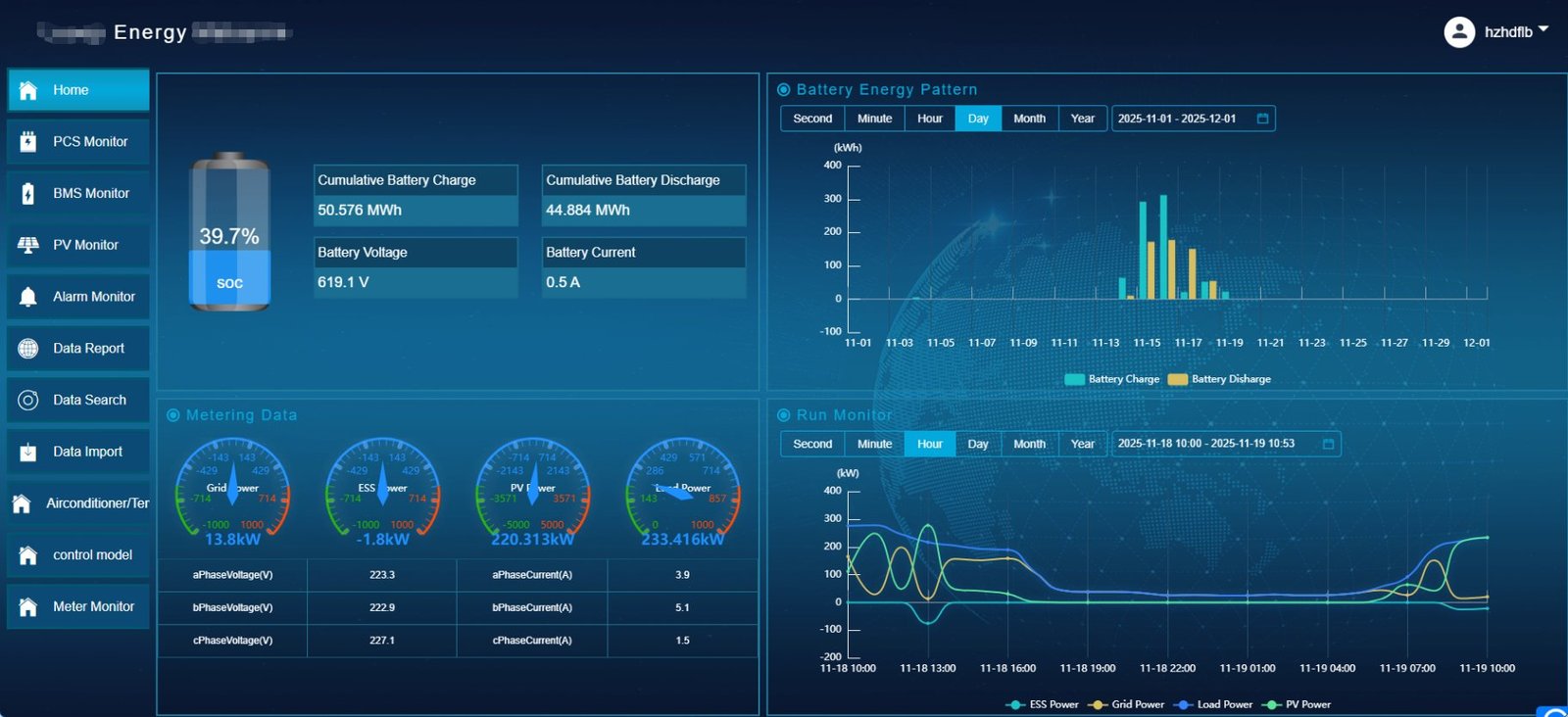The image size is (1568, 717).
Task: Click the user avatar icon
Action: point(1459,32)
